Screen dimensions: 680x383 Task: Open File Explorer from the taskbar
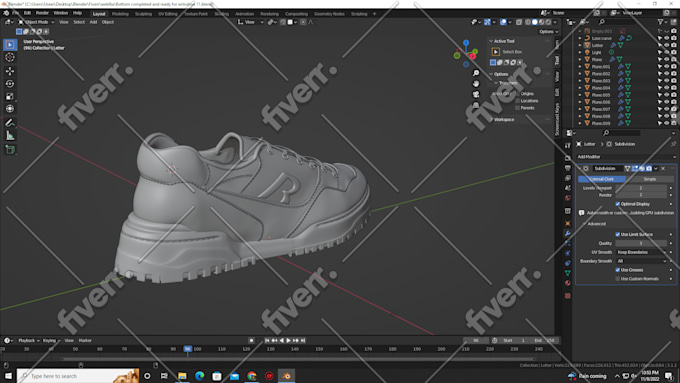[x=182, y=376]
